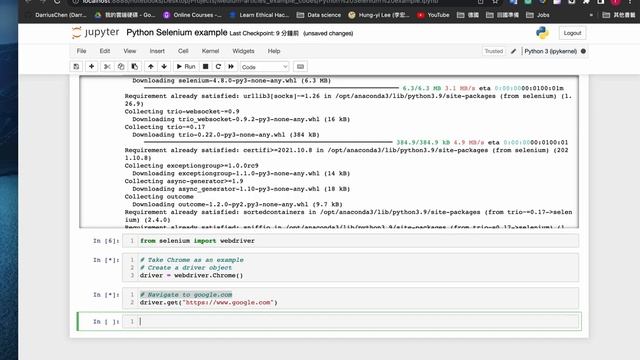Interrupt the kernel with stop icon
640x360 pixels.
(206, 67)
